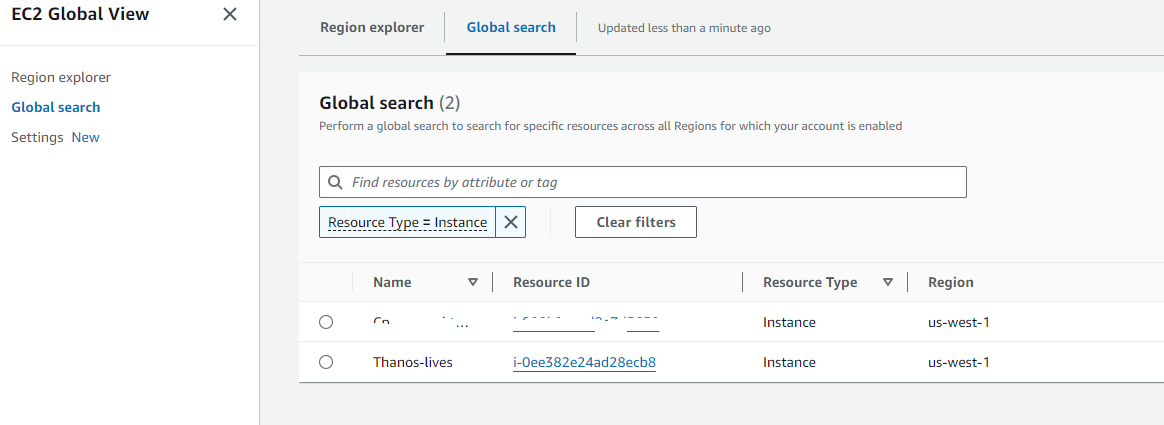Close the EC2 Global View sidebar
Viewport: 1164px width, 425px height.
point(230,14)
